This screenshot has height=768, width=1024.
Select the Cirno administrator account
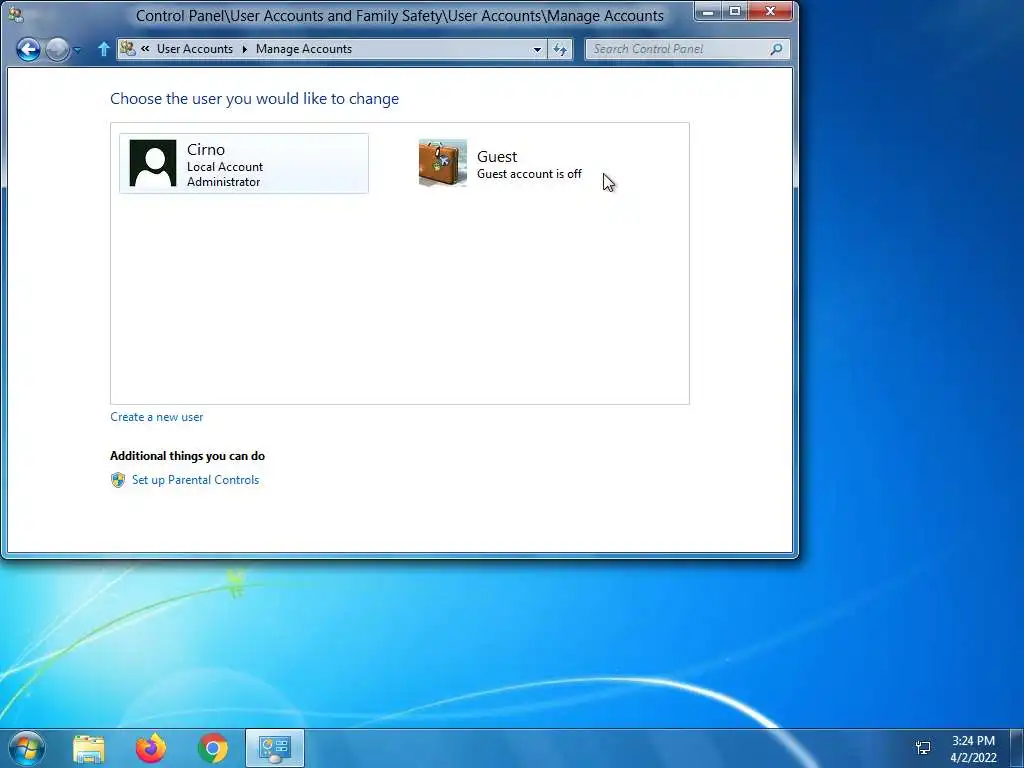[x=244, y=163]
